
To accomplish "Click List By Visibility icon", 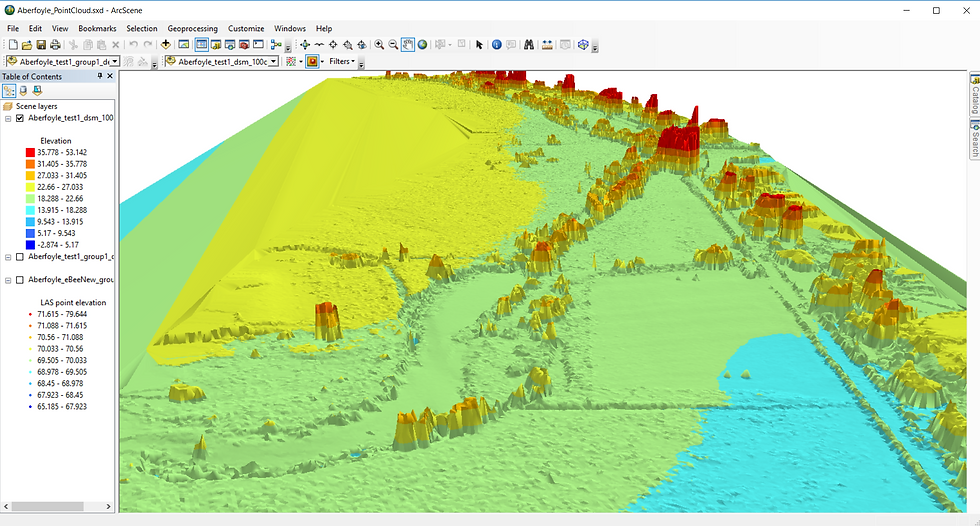I will [37, 91].
